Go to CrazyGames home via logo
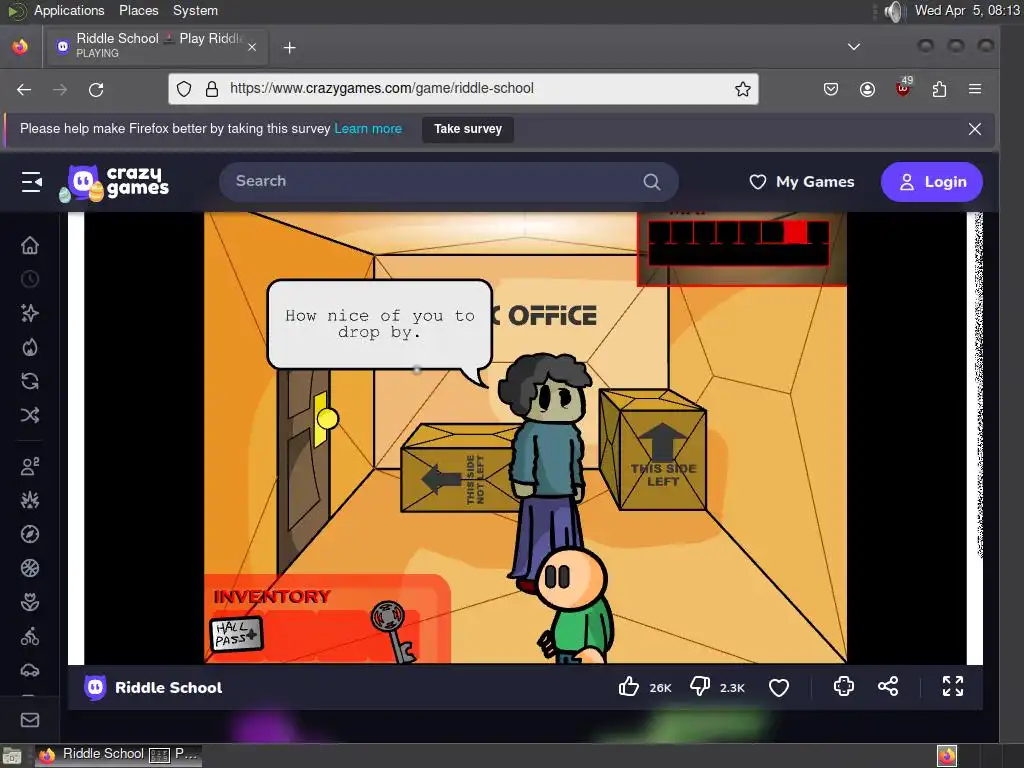 click(115, 182)
